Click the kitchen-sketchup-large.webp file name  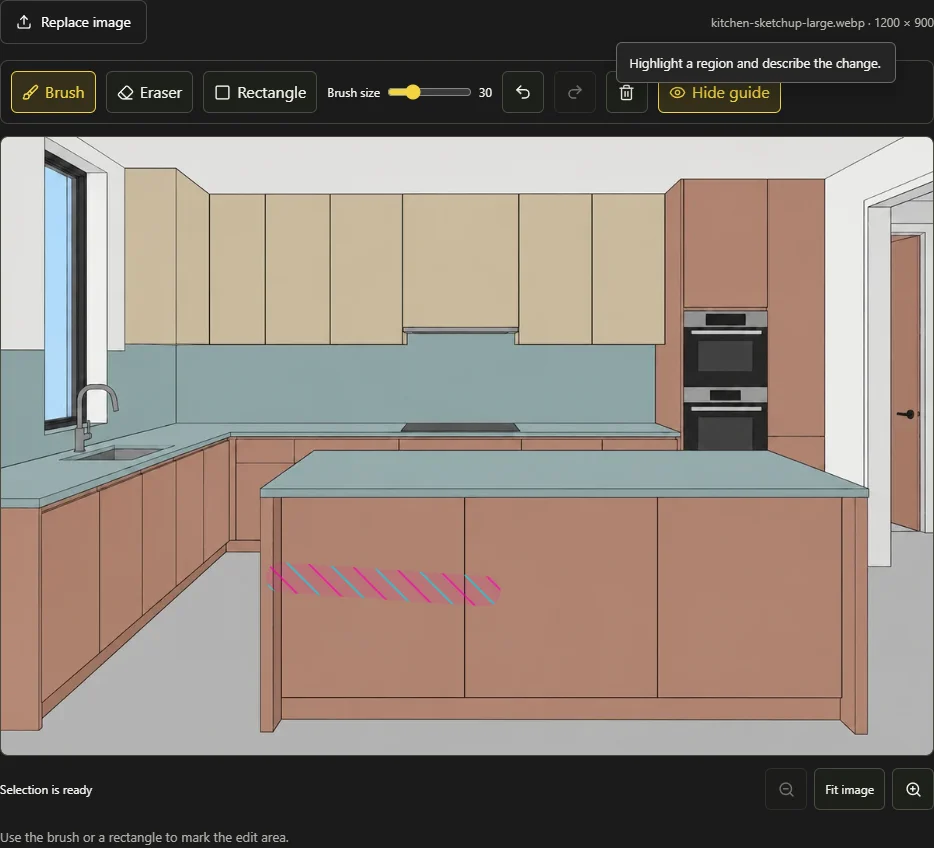pos(787,23)
